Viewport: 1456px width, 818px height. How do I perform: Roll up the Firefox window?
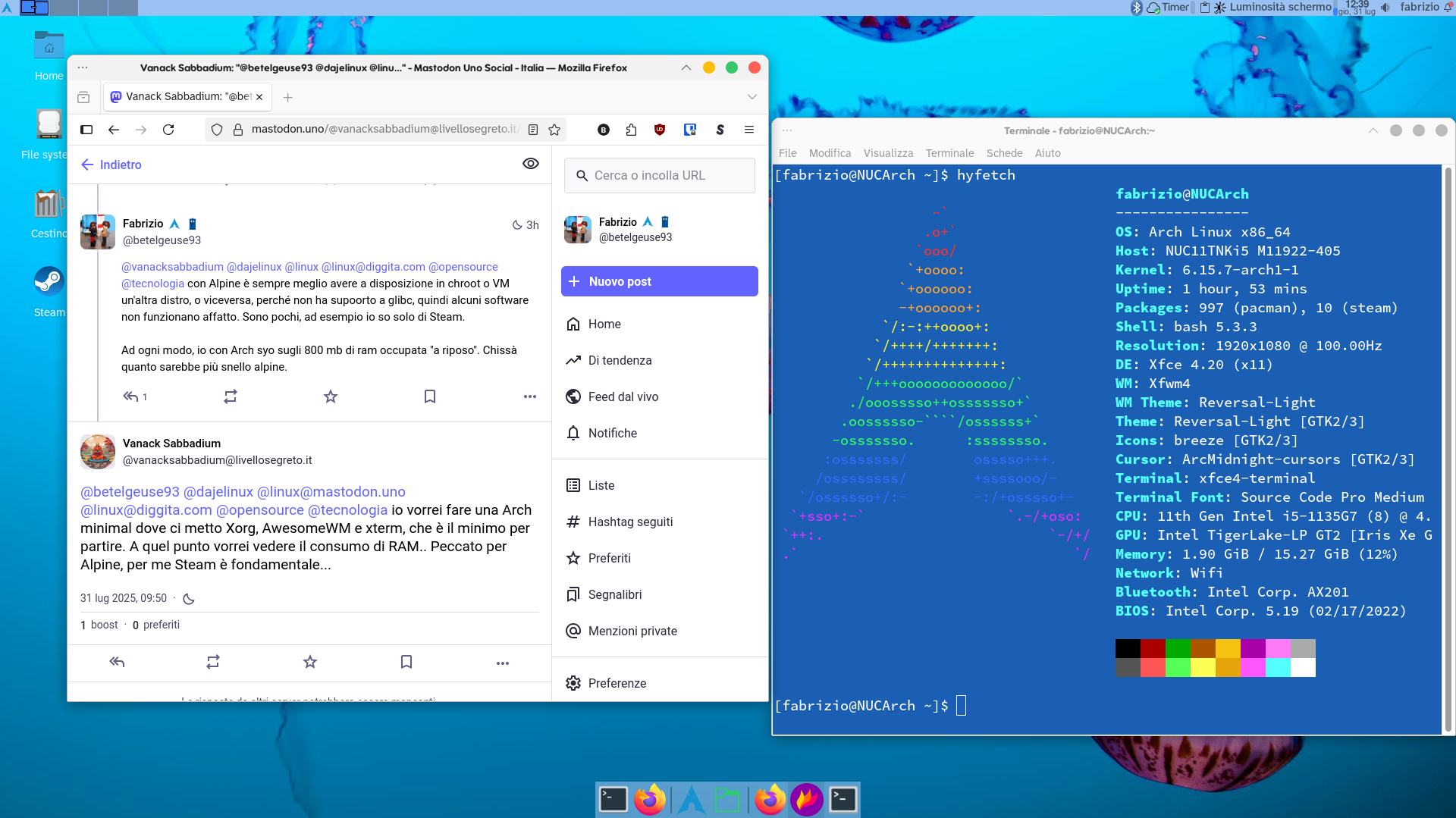pyautogui.click(x=686, y=67)
